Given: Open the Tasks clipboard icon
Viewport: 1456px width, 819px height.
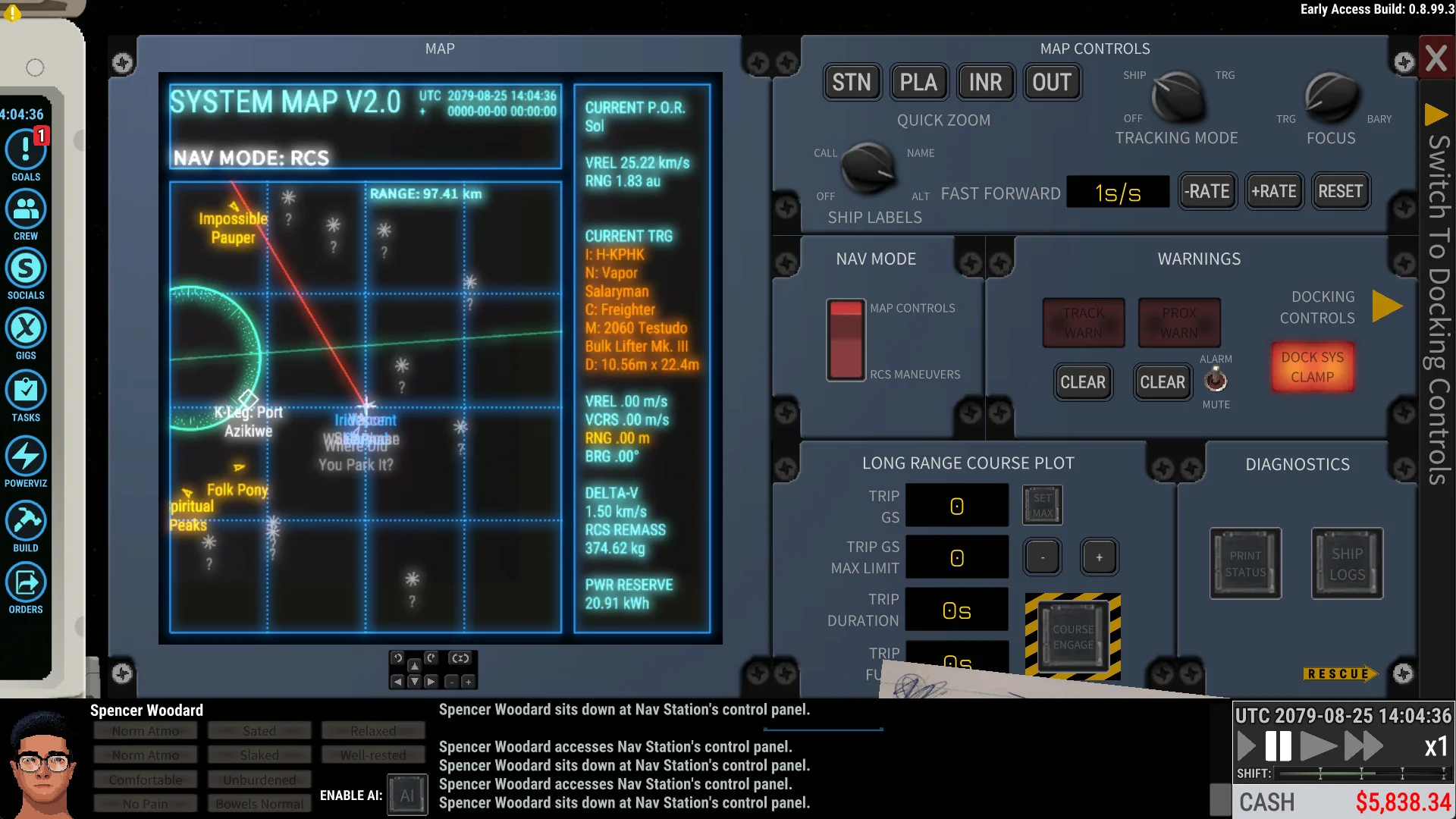Looking at the screenshot, I should point(26,390).
